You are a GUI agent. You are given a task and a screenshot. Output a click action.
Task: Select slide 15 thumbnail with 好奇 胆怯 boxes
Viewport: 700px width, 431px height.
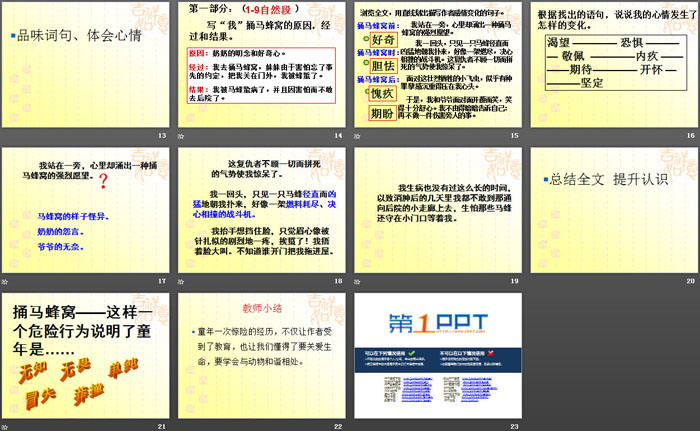pos(438,64)
